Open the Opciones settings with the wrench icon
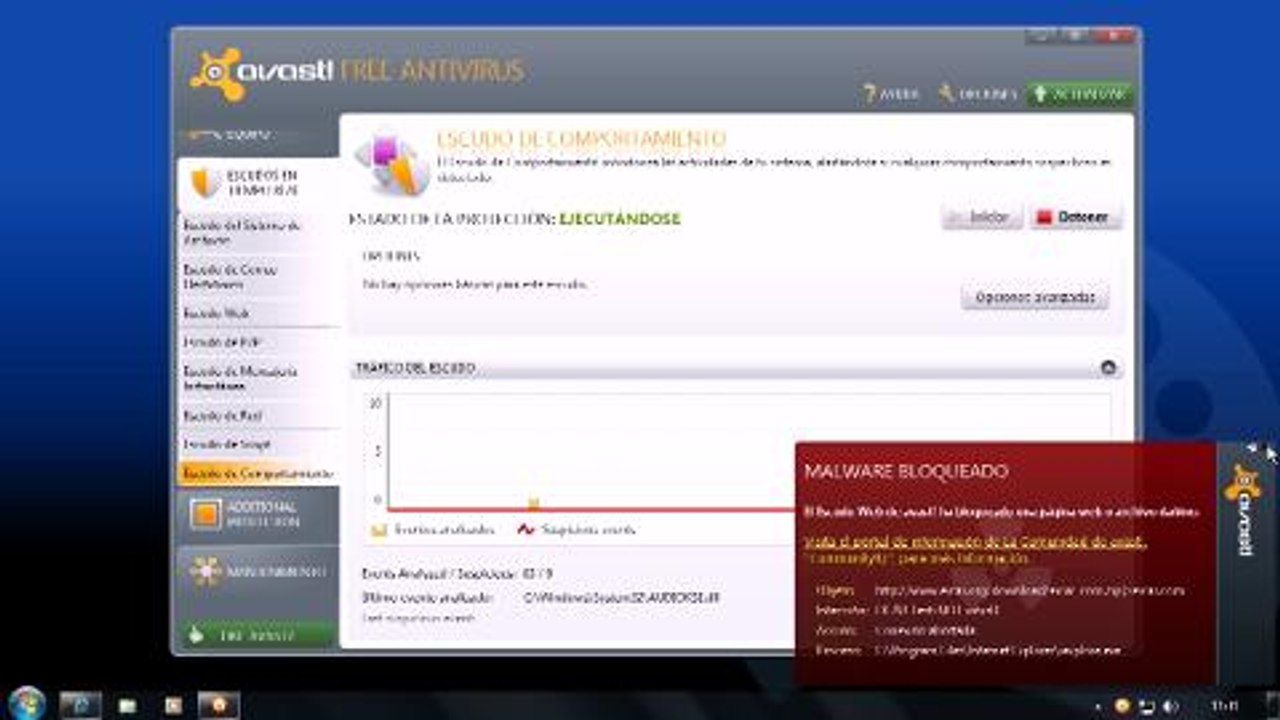 (977, 94)
